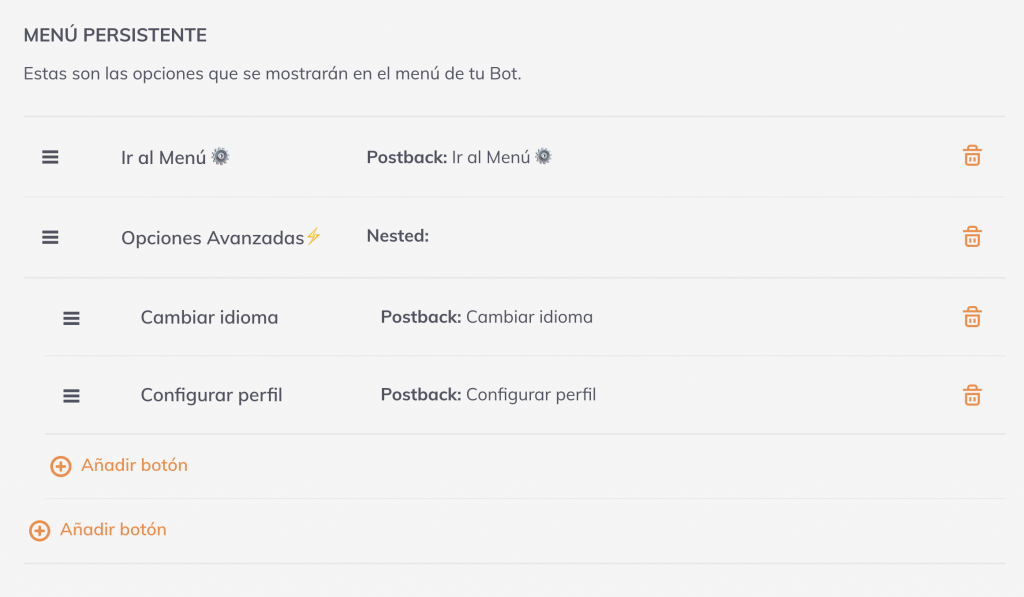Screen dimensions: 1024x597
Task: Remove the Cambiar idioma button
Action: click(x=971, y=317)
